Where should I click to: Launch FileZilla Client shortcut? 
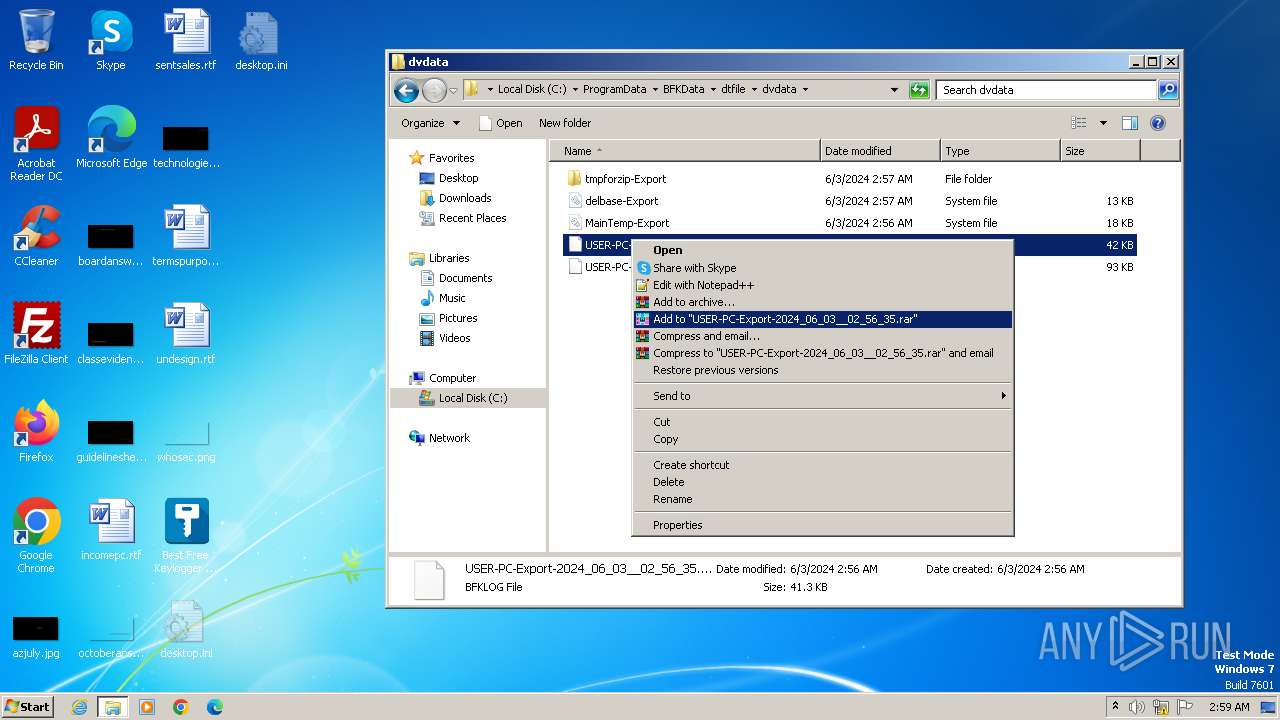(x=36, y=334)
